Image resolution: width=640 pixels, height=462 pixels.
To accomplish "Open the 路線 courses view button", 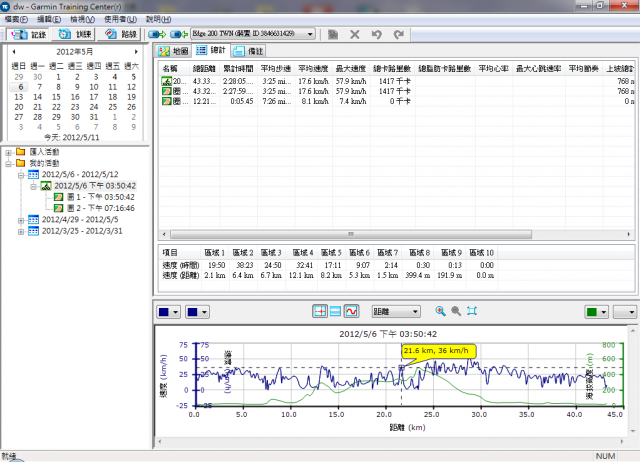I will (120, 34).
